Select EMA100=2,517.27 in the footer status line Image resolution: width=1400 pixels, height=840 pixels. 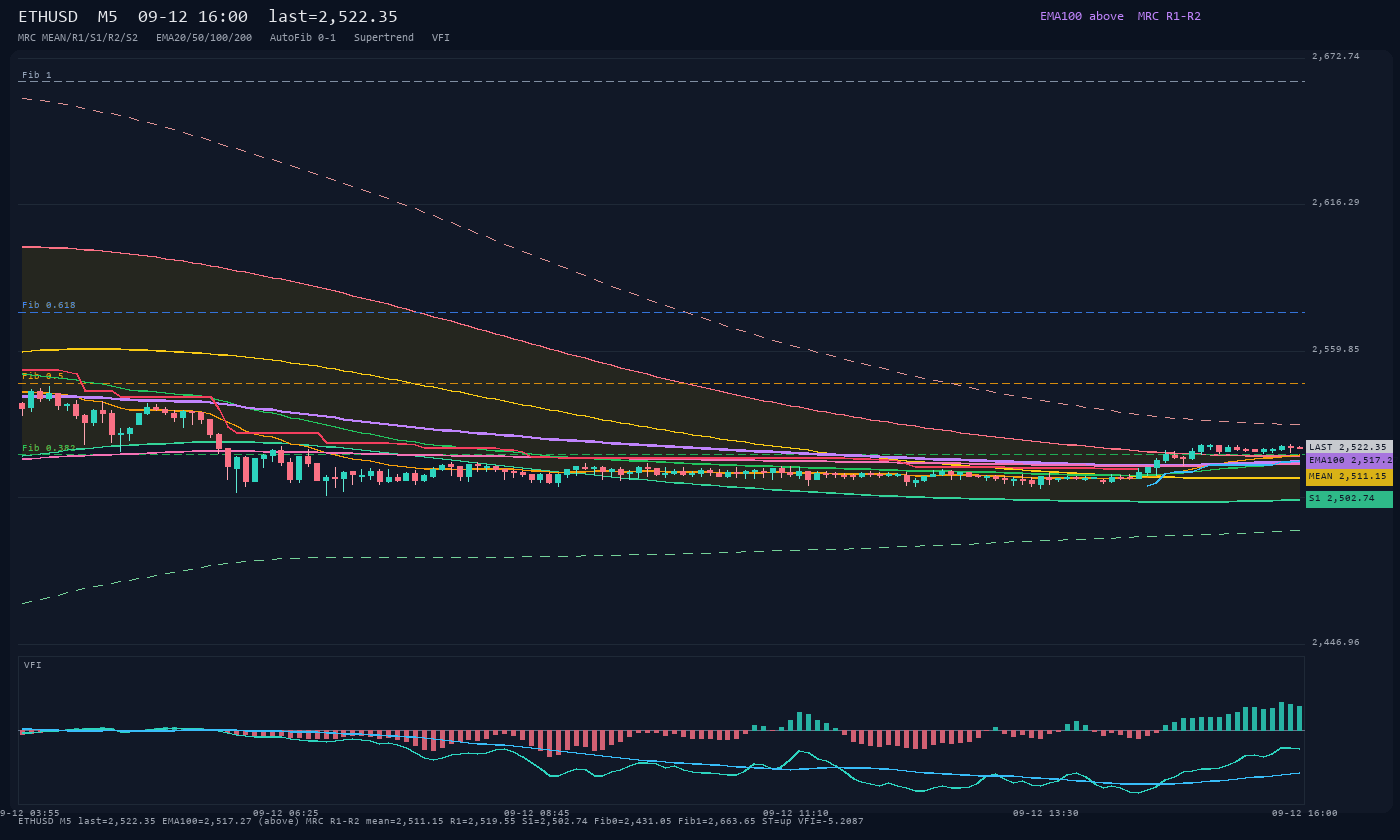[x=207, y=821]
